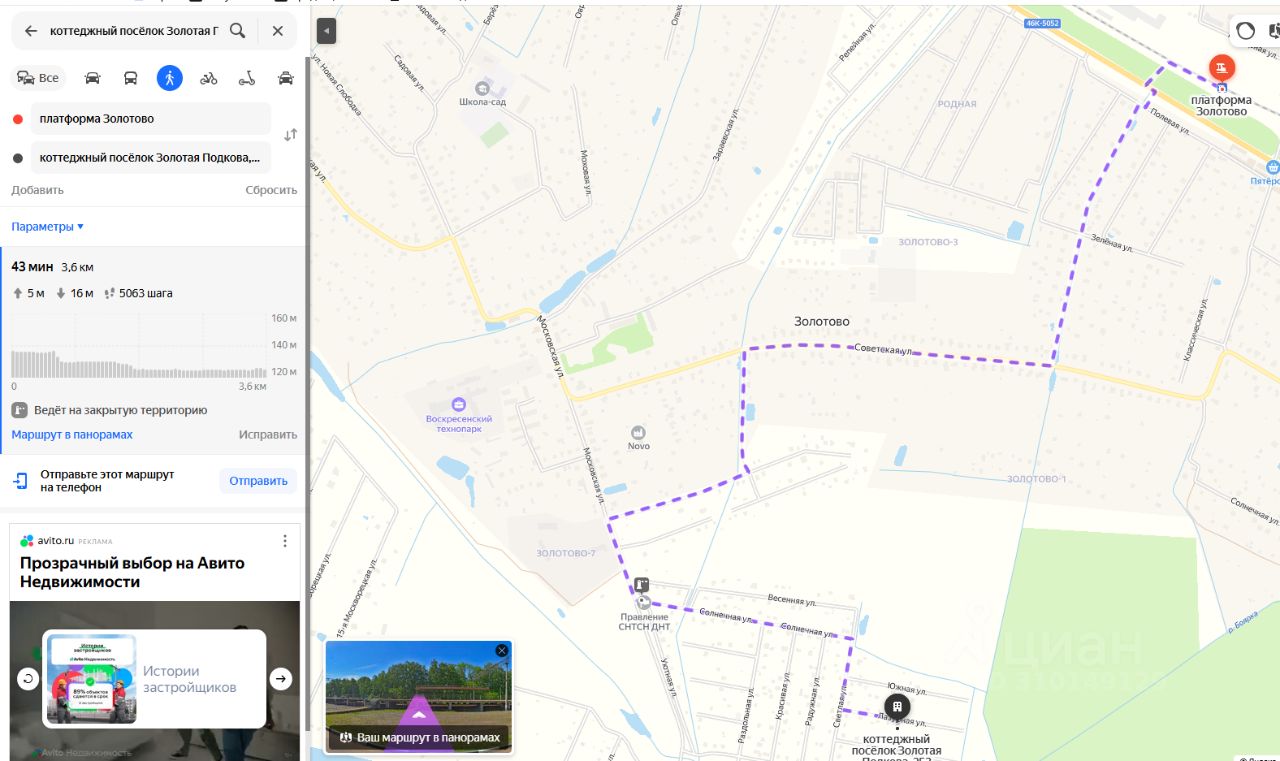Go back with the left arrow icon
This screenshot has height=761, width=1280.
click(x=31, y=31)
